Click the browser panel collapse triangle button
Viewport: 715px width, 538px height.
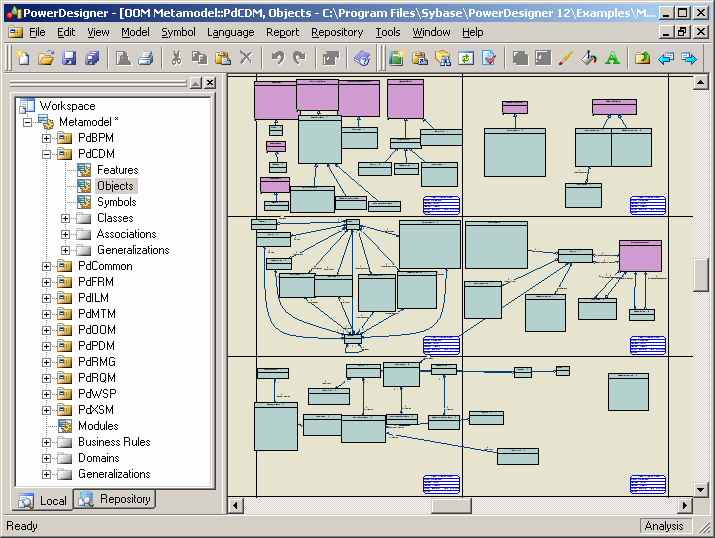pyautogui.click(x=196, y=83)
